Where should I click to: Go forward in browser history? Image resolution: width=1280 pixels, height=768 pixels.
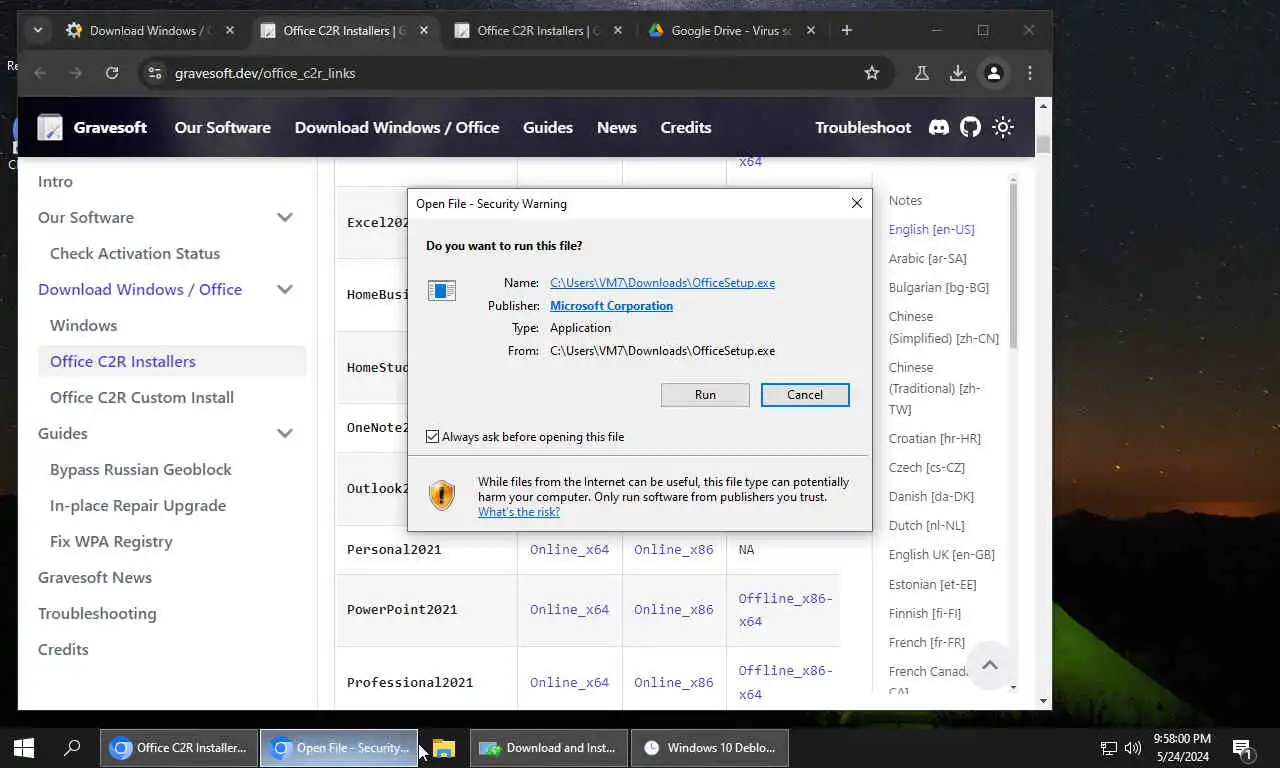76,73
